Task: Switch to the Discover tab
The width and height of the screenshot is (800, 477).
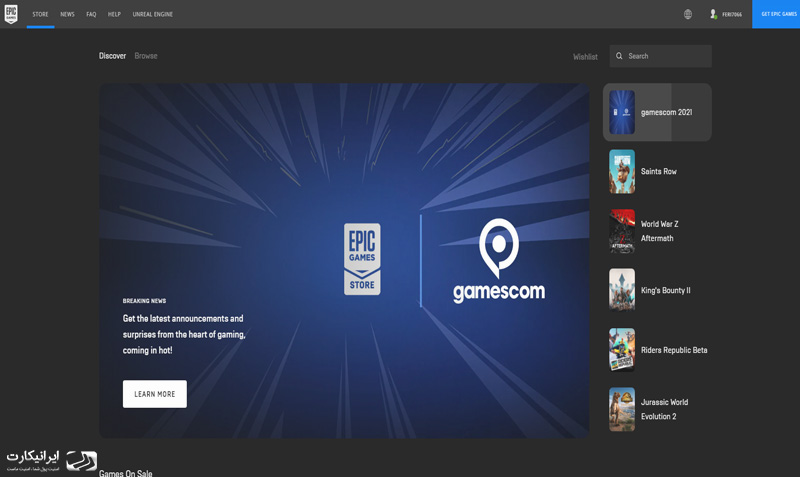Action: (x=112, y=56)
